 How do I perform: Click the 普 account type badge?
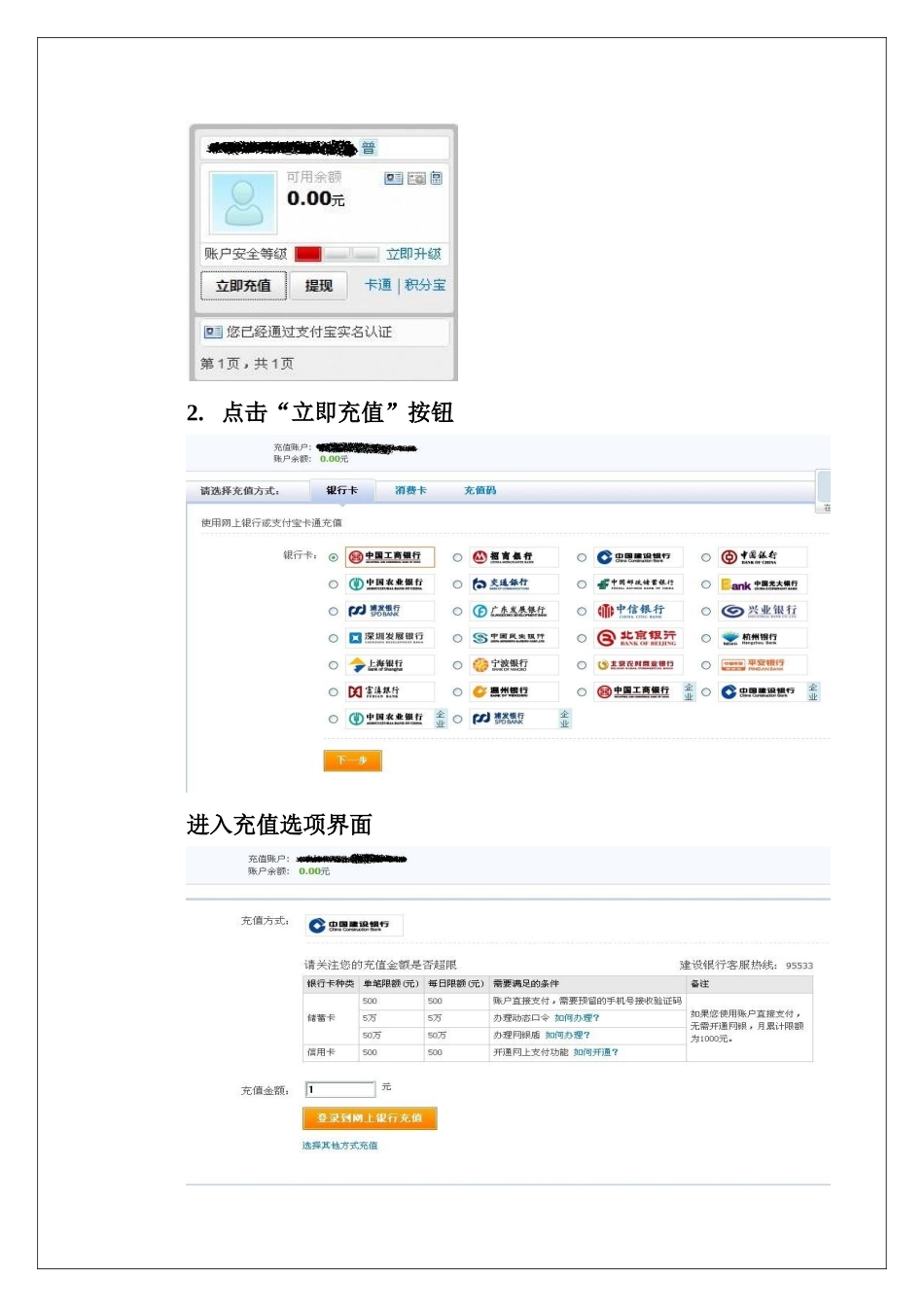click(368, 148)
